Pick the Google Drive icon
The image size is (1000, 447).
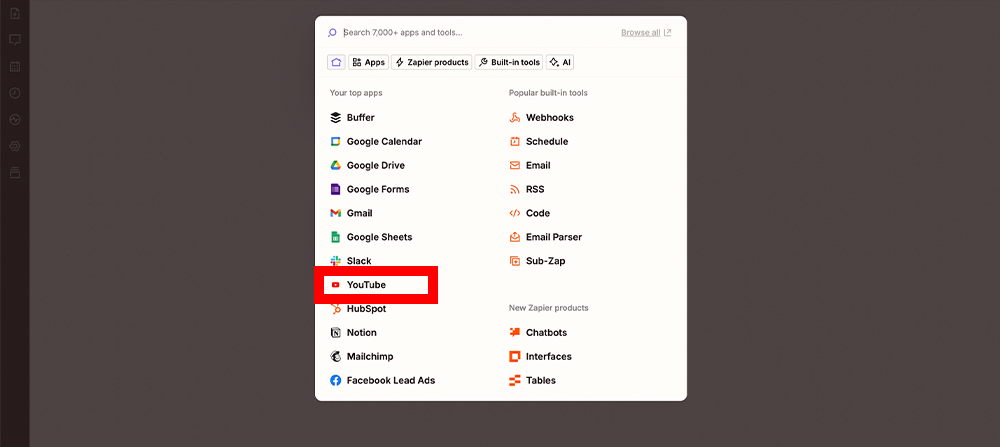(336, 166)
